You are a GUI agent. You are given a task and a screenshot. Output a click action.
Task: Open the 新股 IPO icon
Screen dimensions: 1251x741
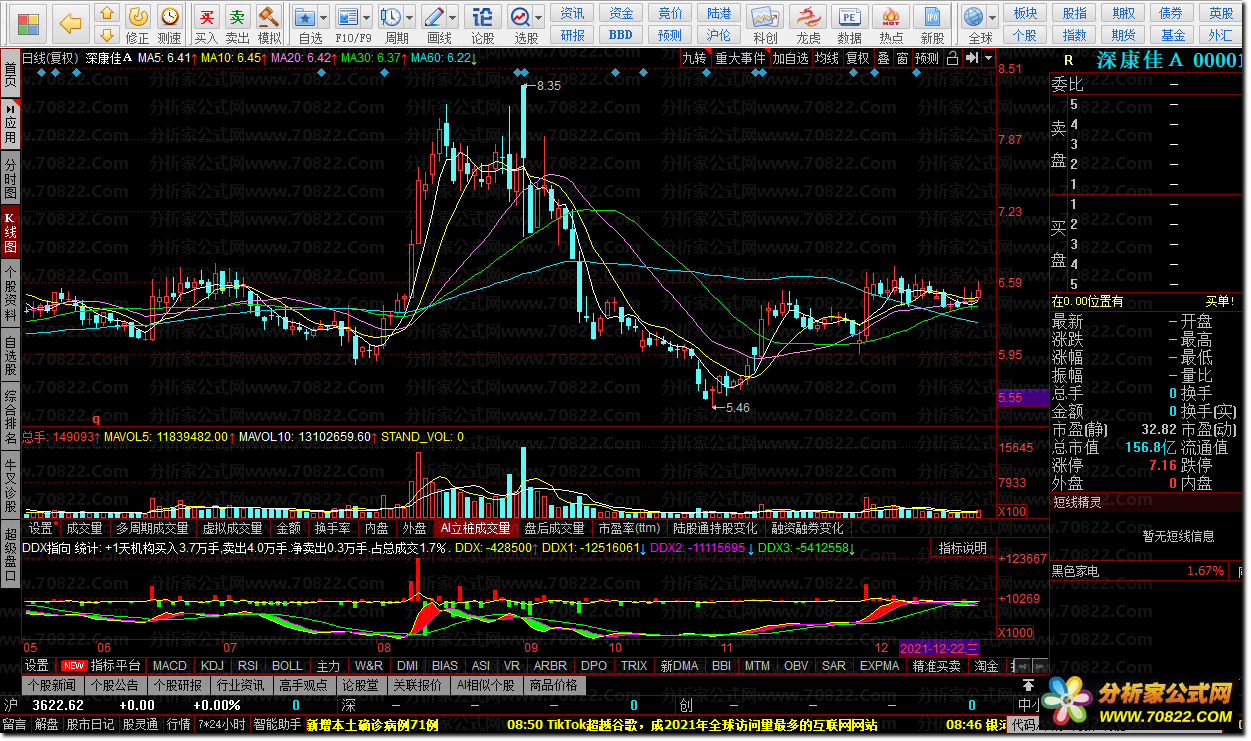pyautogui.click(x=932, y=16)
